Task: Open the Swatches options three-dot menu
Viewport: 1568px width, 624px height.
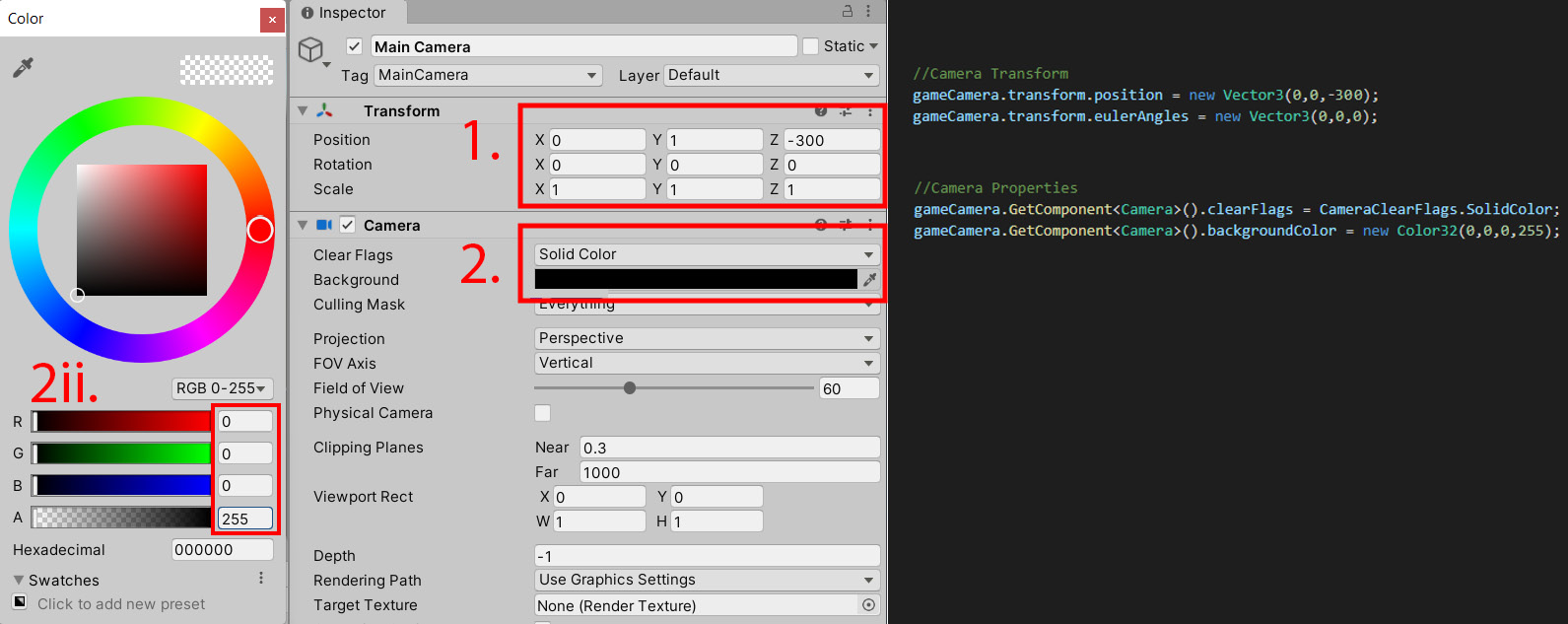Action: point(261,579)
